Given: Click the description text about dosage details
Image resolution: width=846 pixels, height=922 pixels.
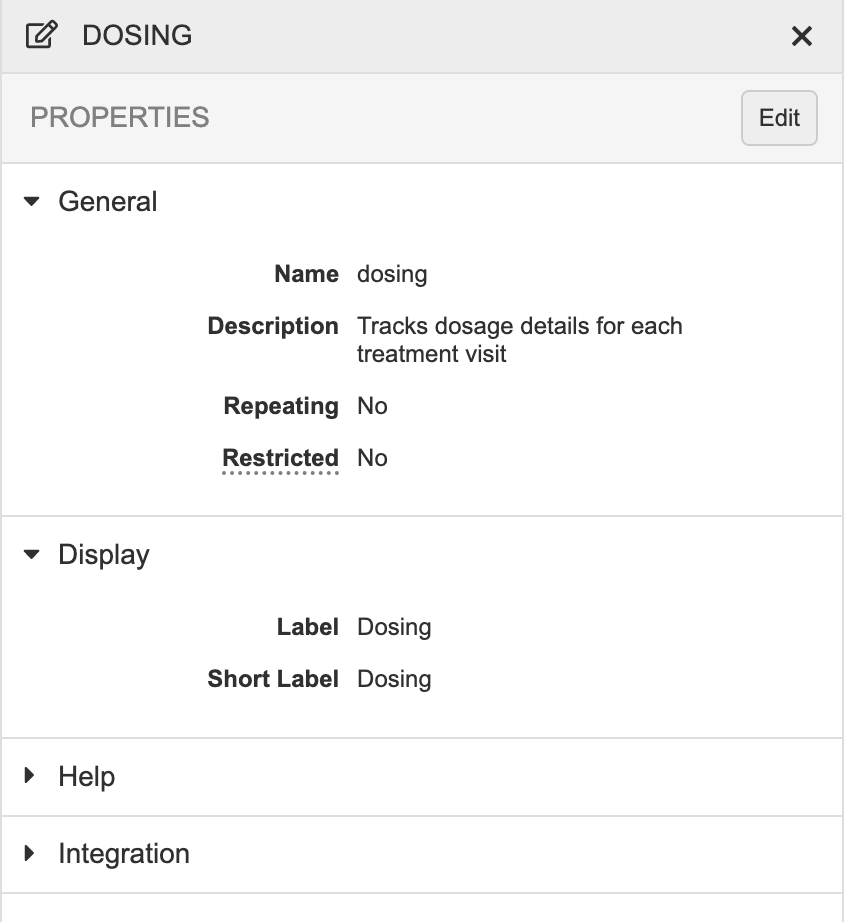Looking at the screenshot, I should (x=519, y=340).
